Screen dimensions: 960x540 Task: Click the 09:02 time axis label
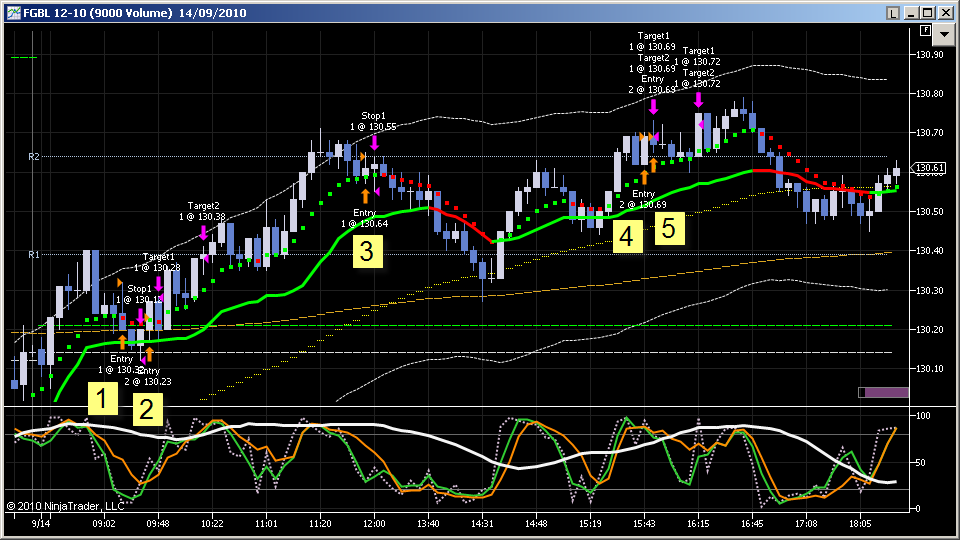(104, 523)
